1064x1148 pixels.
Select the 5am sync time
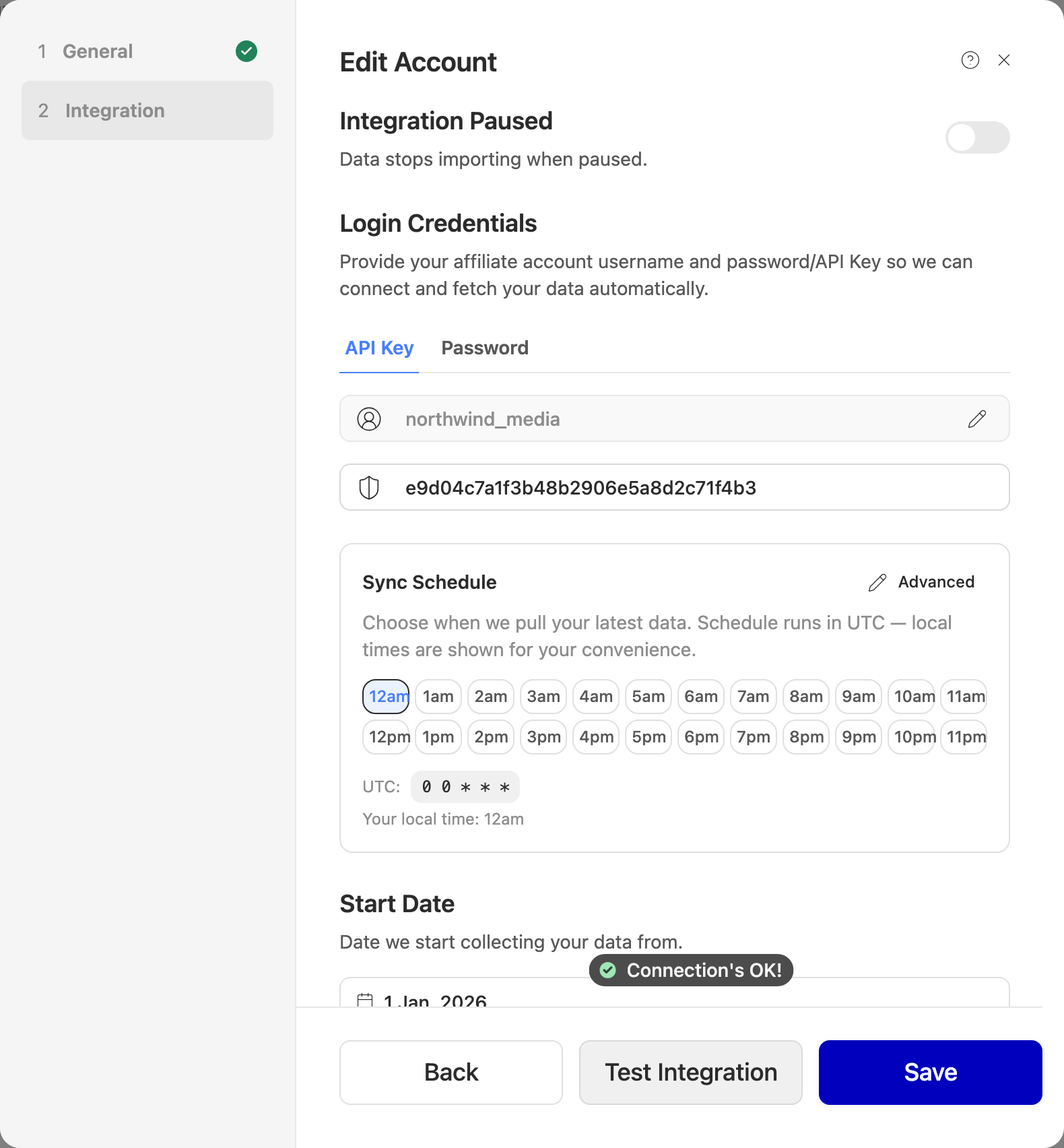click(x=649, y=697)
